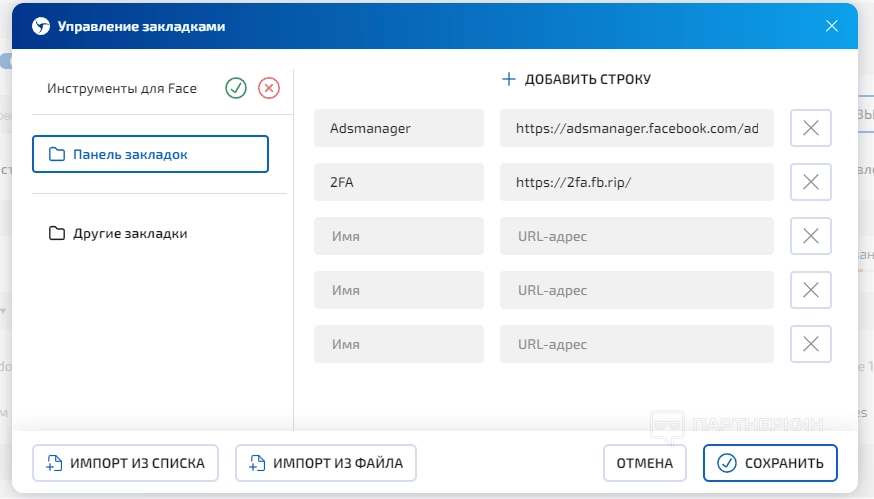
Task: Confirm folder name with green checkmark icon
Action: point(236,88)
